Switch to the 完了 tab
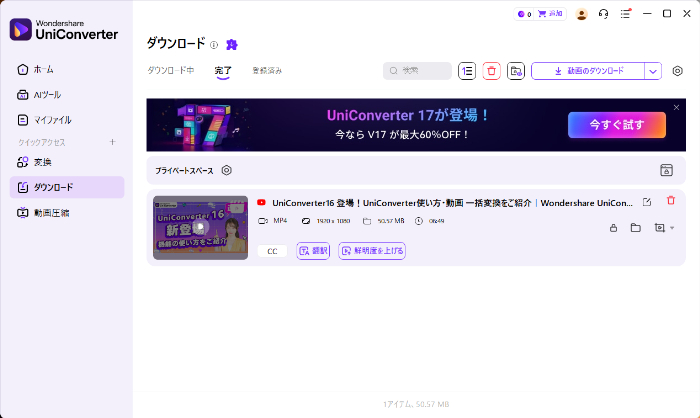This screenshot has height=418, width=700. click(223, 71)
